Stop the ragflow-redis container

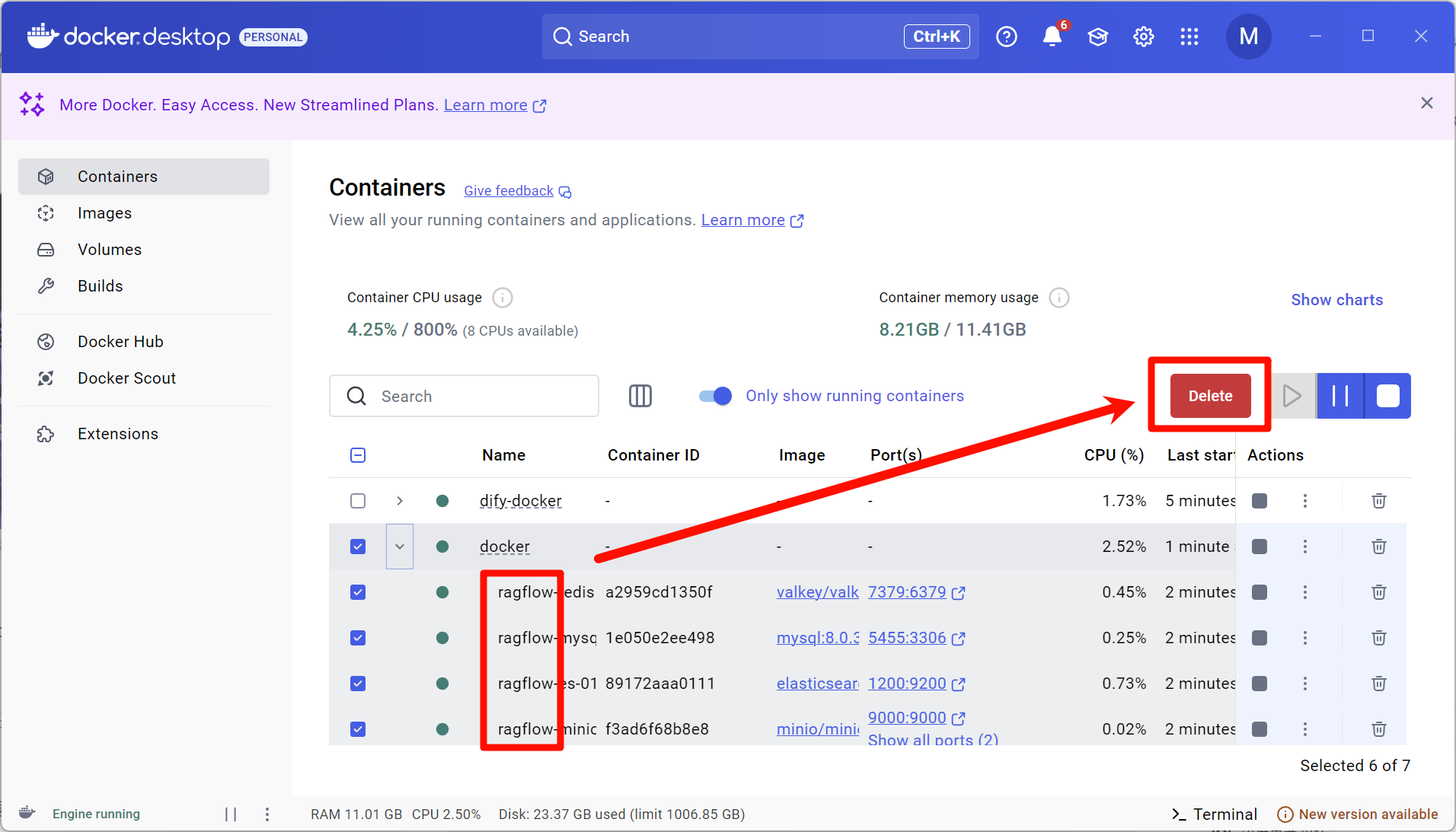click(1260, 592)
